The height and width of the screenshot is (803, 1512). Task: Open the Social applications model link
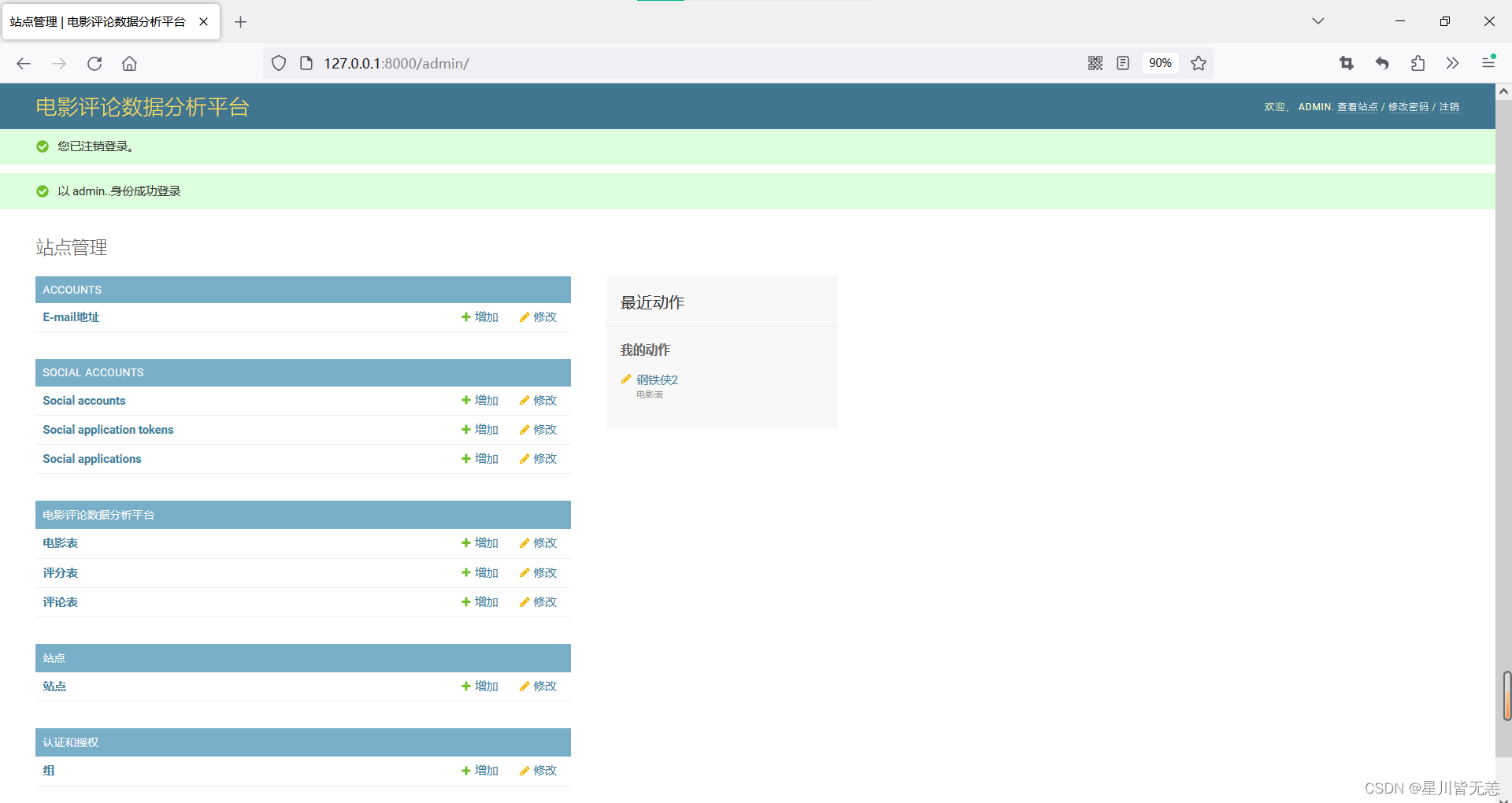(92, 459)
